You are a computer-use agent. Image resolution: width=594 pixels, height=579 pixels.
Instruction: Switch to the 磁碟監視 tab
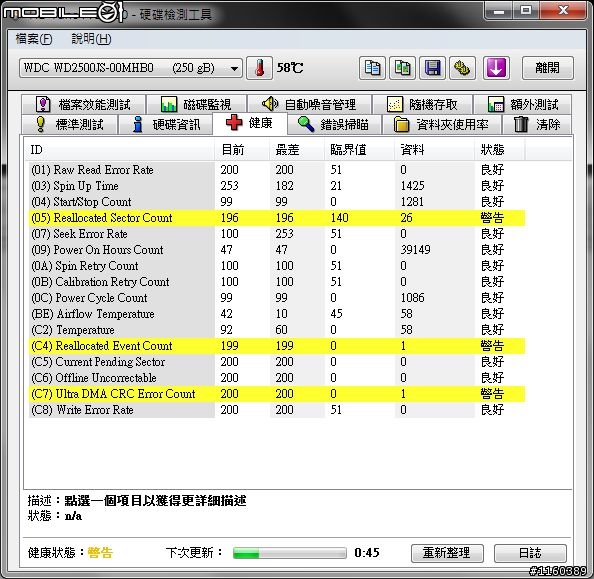click(x=196, y=104)
